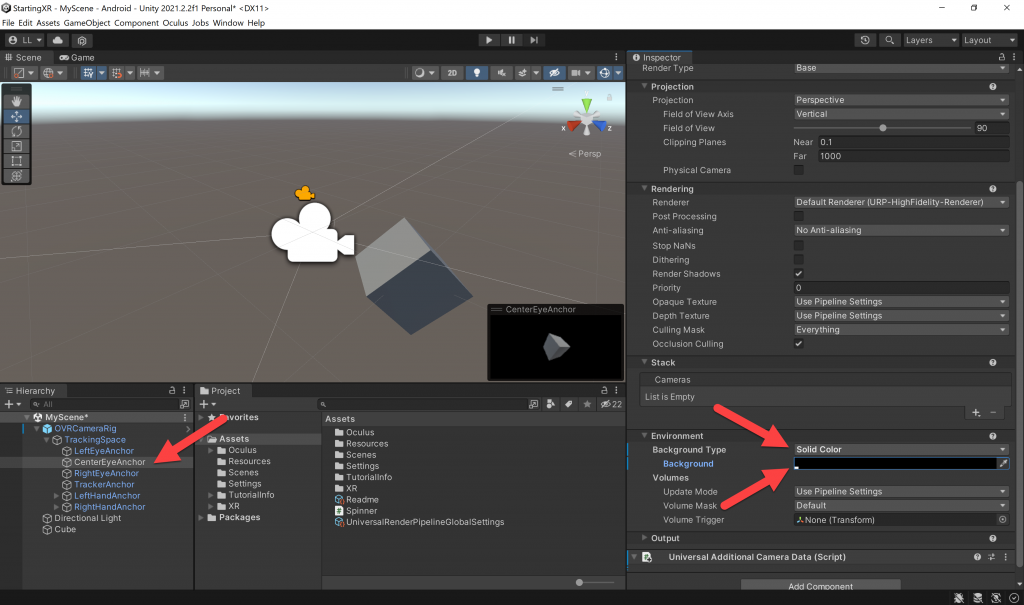
Task: Click the Priority input field
Action: [x=901, y=287]
